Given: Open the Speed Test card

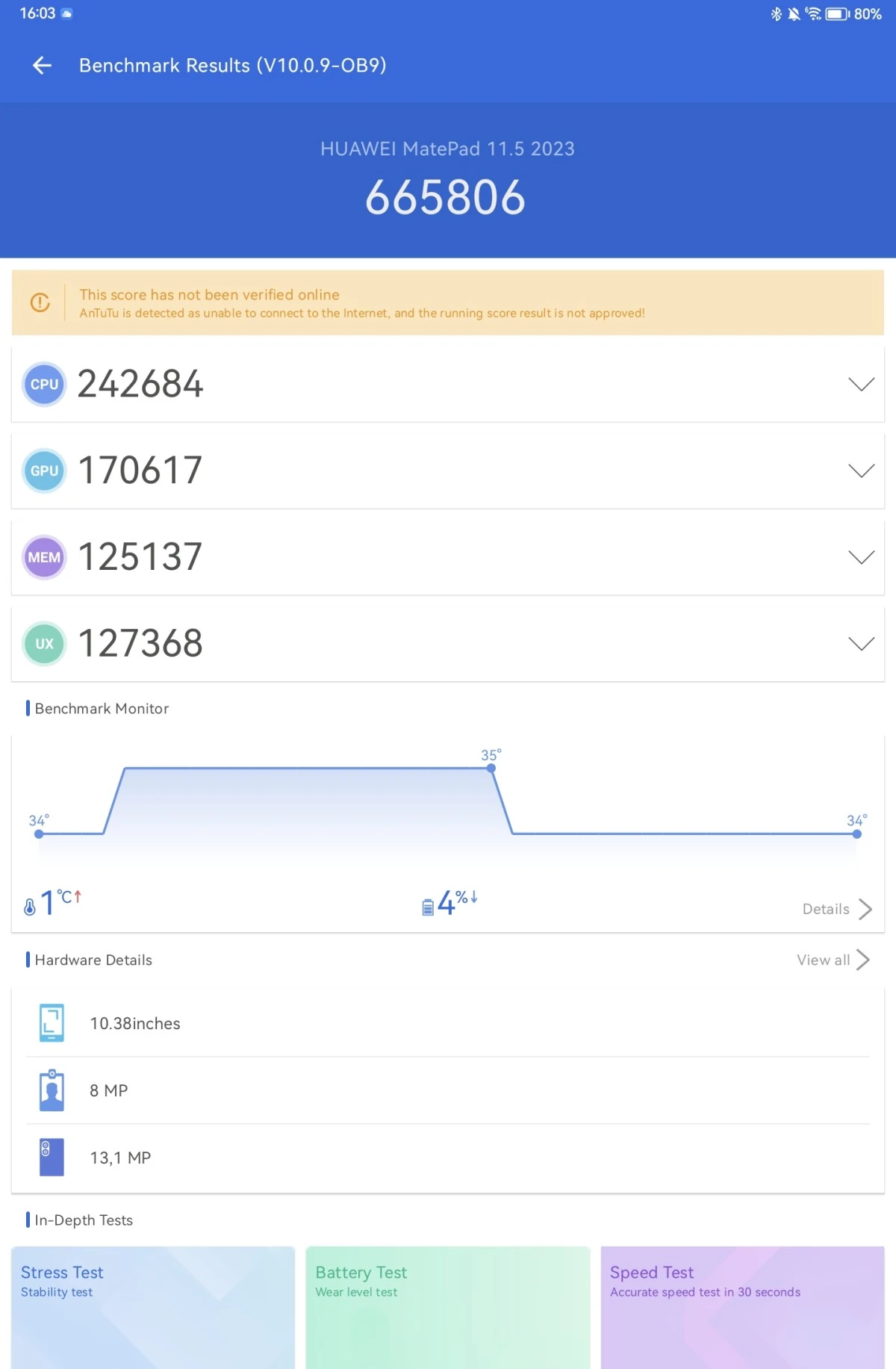Looking at the screenshot, I should click(743, 1308).
